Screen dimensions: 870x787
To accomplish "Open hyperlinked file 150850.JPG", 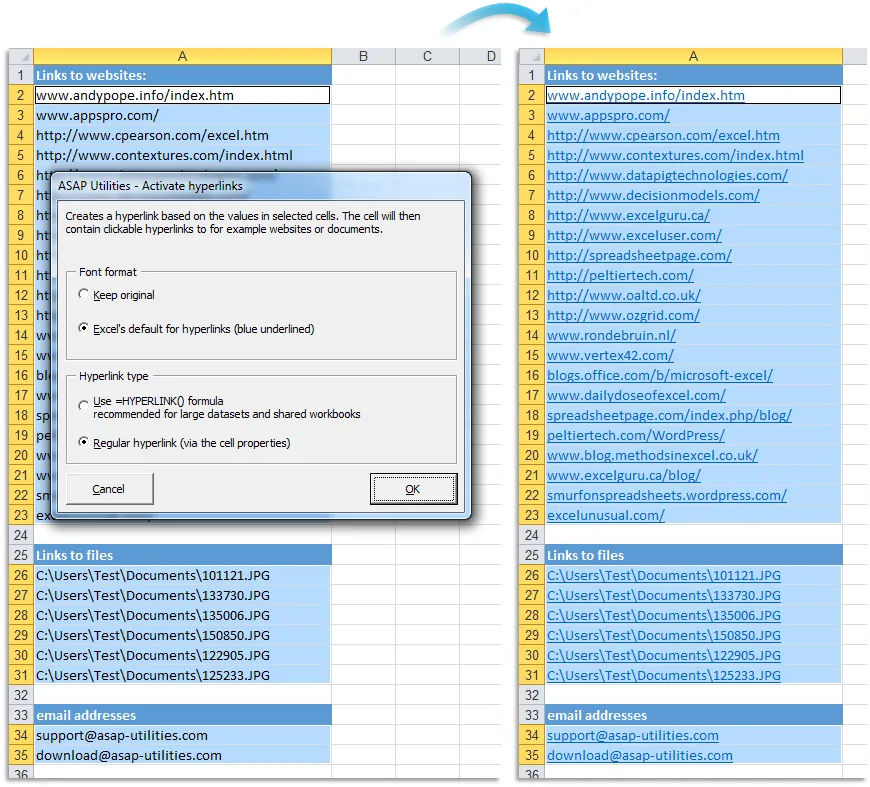I will point(664,635).
